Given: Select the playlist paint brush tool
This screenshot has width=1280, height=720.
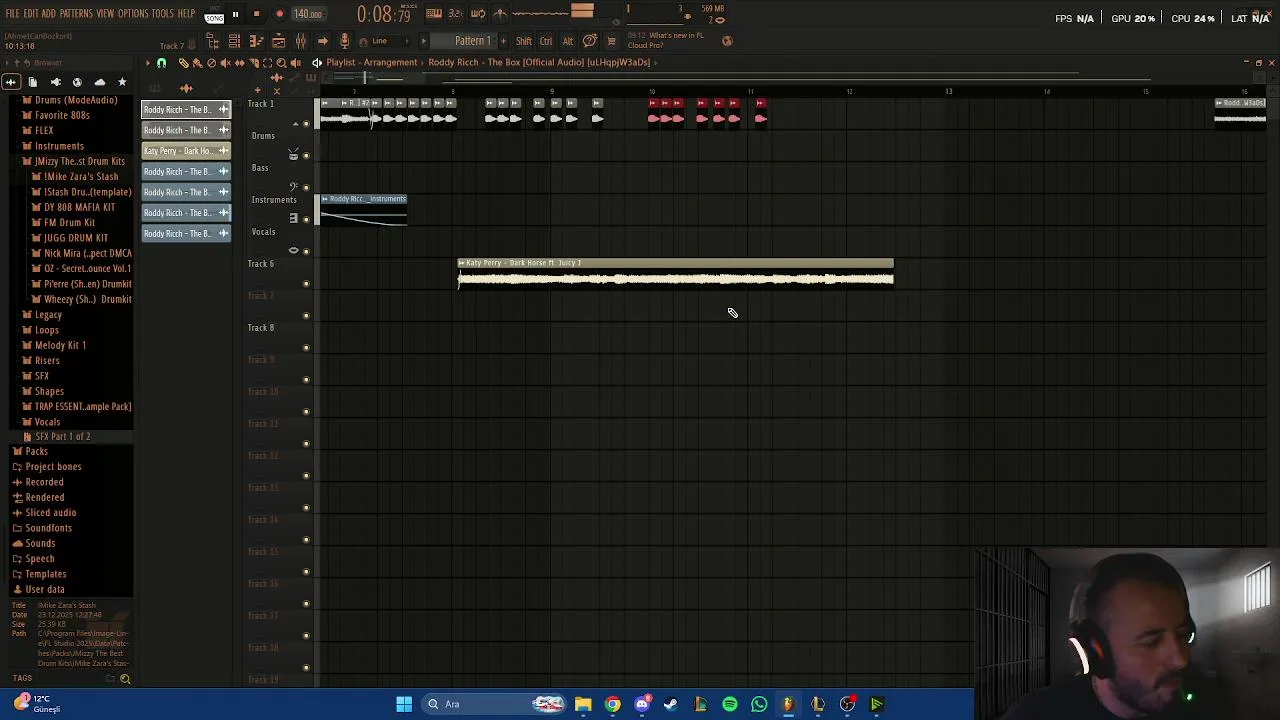Looking at the screenshot, I should (x=197, y=63).
